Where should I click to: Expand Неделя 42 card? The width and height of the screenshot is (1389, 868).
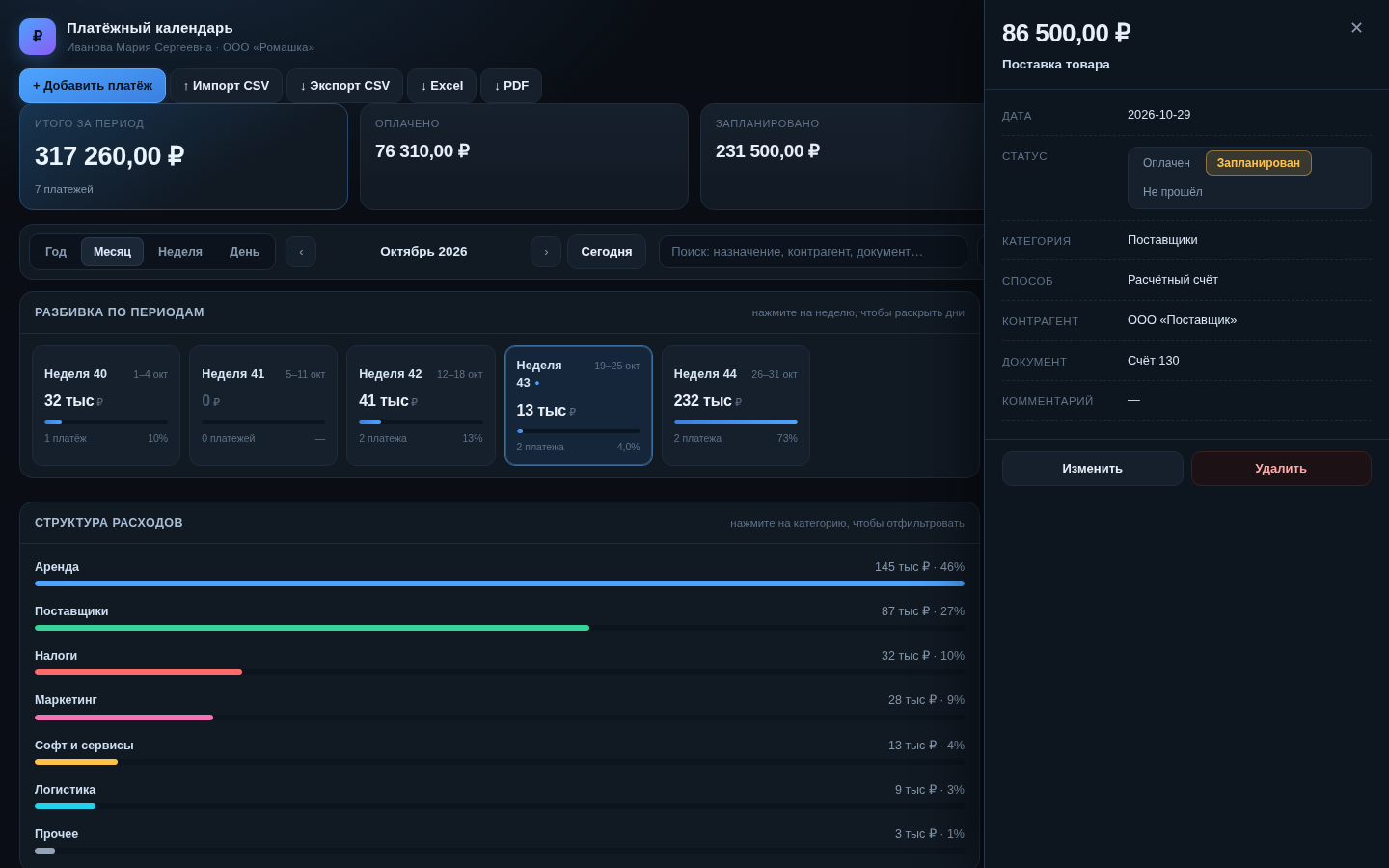[421, 406]
